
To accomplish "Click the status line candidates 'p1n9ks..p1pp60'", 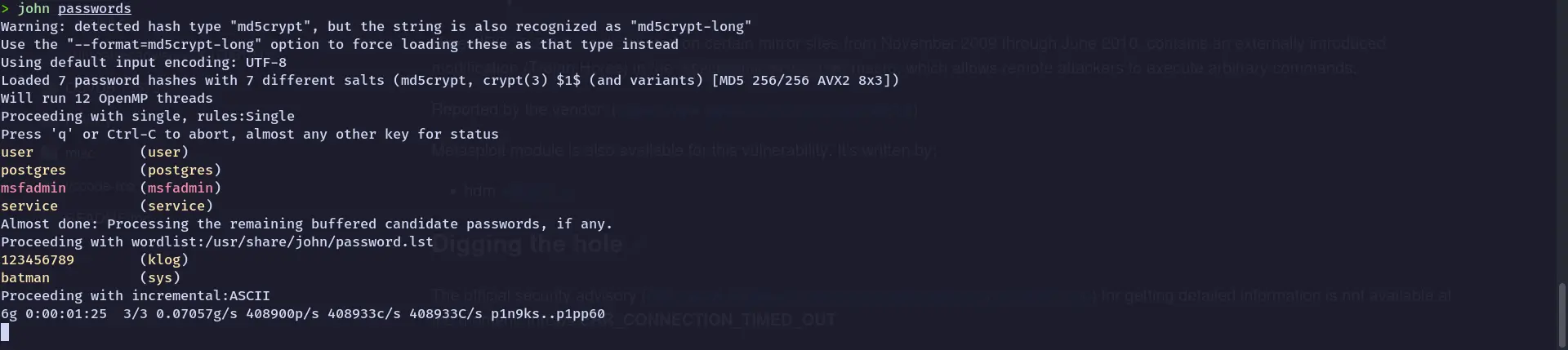I will (548, 313).
